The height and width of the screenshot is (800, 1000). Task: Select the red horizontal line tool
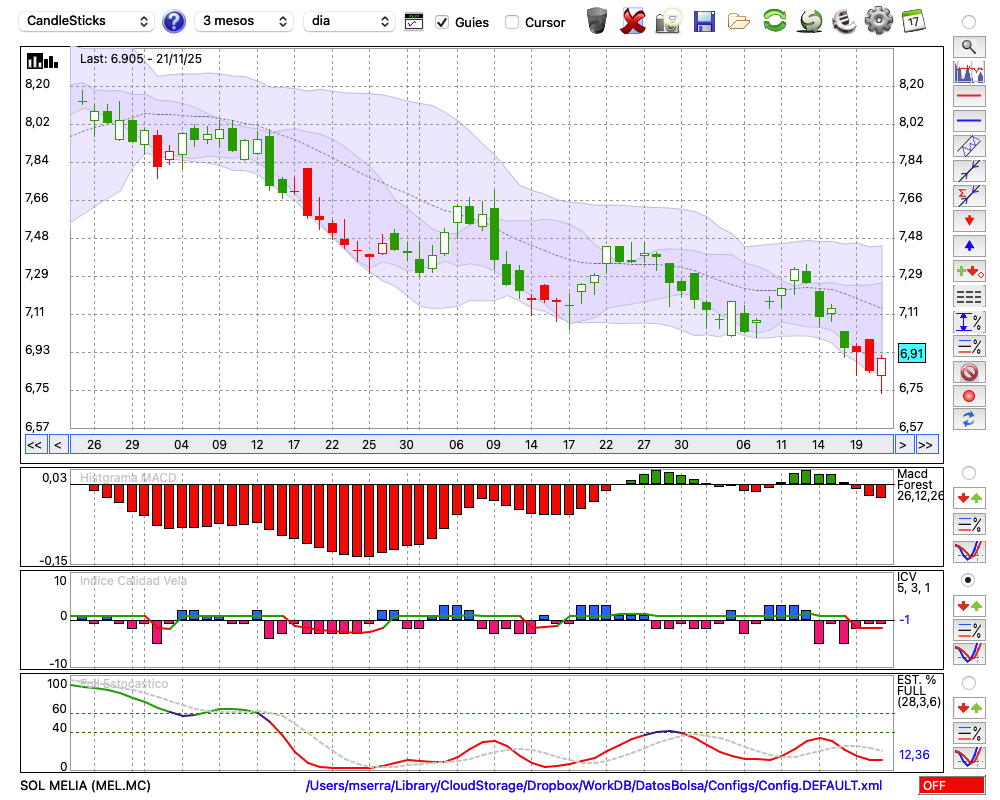point(968,96)
